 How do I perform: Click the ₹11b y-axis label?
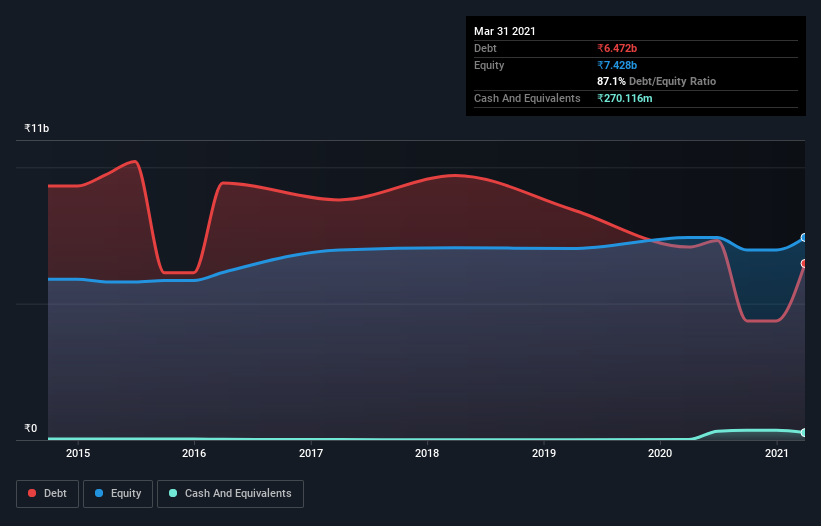pos(37,128)
